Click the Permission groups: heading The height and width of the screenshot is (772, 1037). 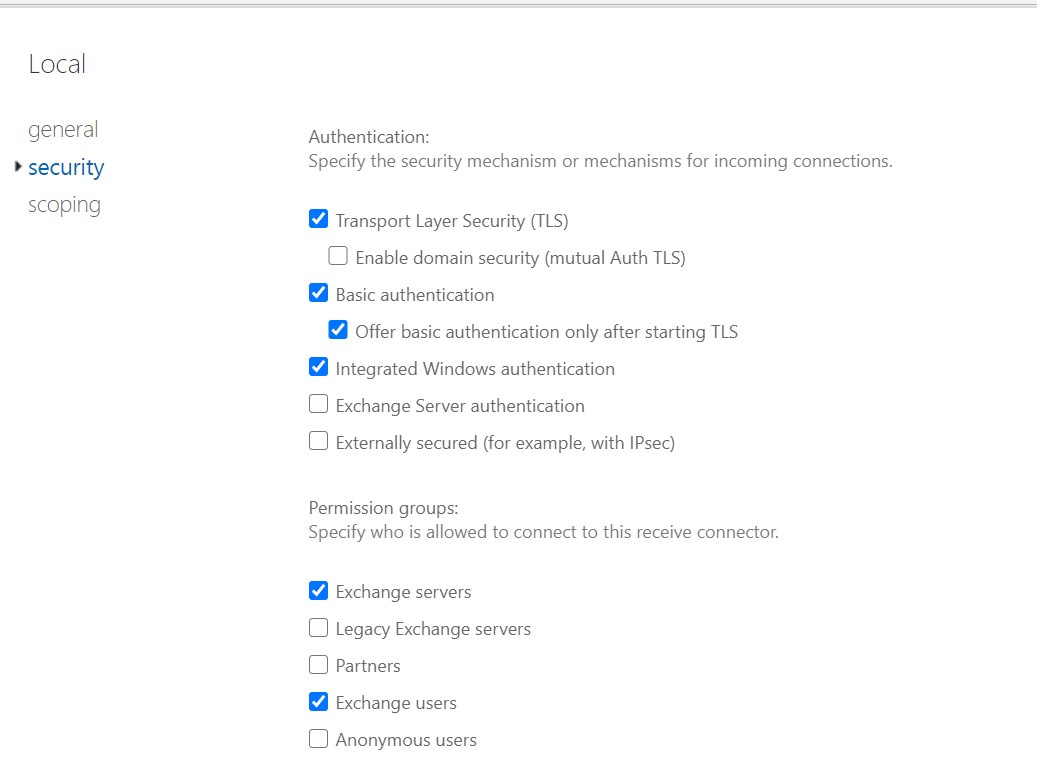click(x=384, y=508)
